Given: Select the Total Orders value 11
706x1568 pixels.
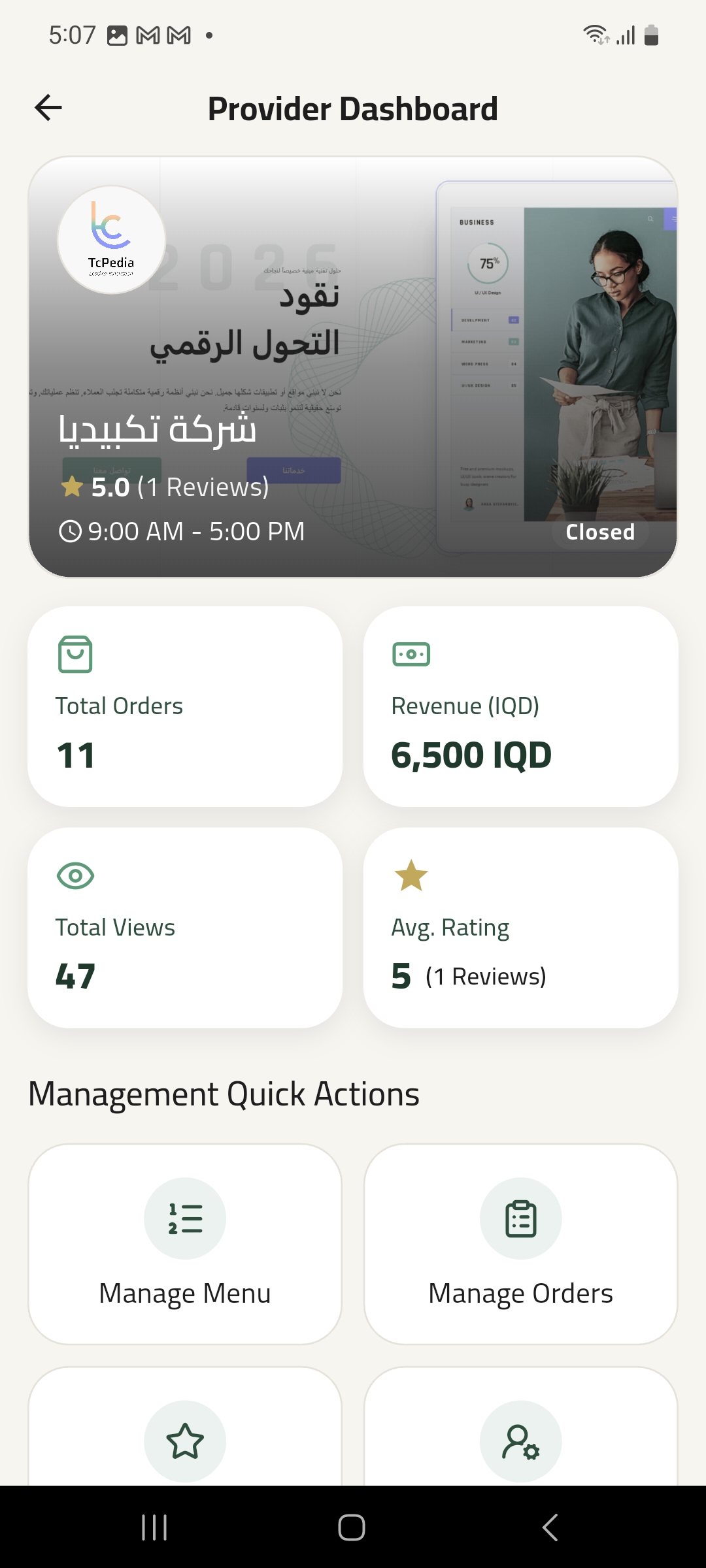Looking at the screenshot, I should (x=76, y=755).
